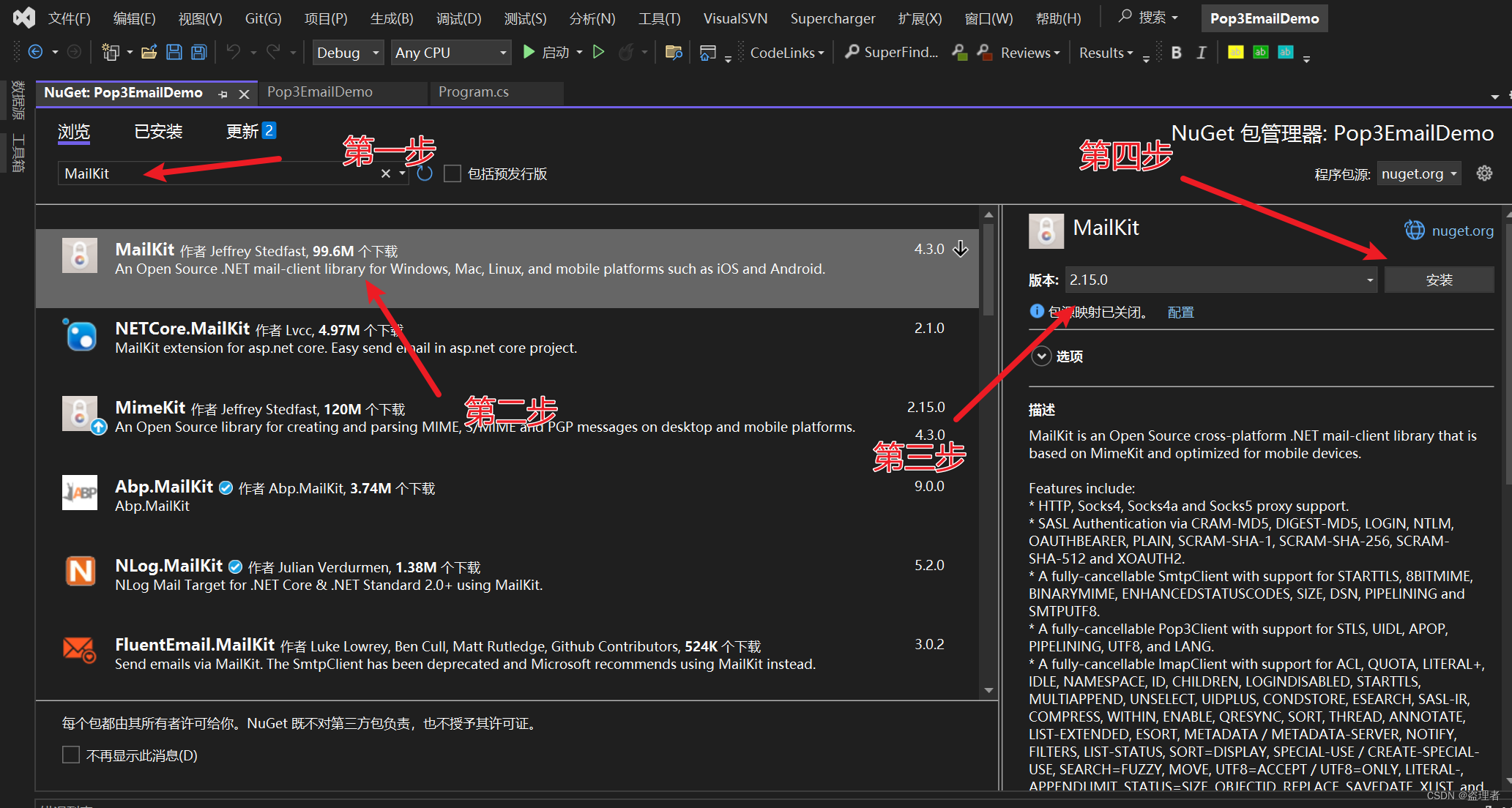This screenshot has height=808, width=1512.
Task: Click the download arrow on the MailKit row
Action: pos(961,249)
